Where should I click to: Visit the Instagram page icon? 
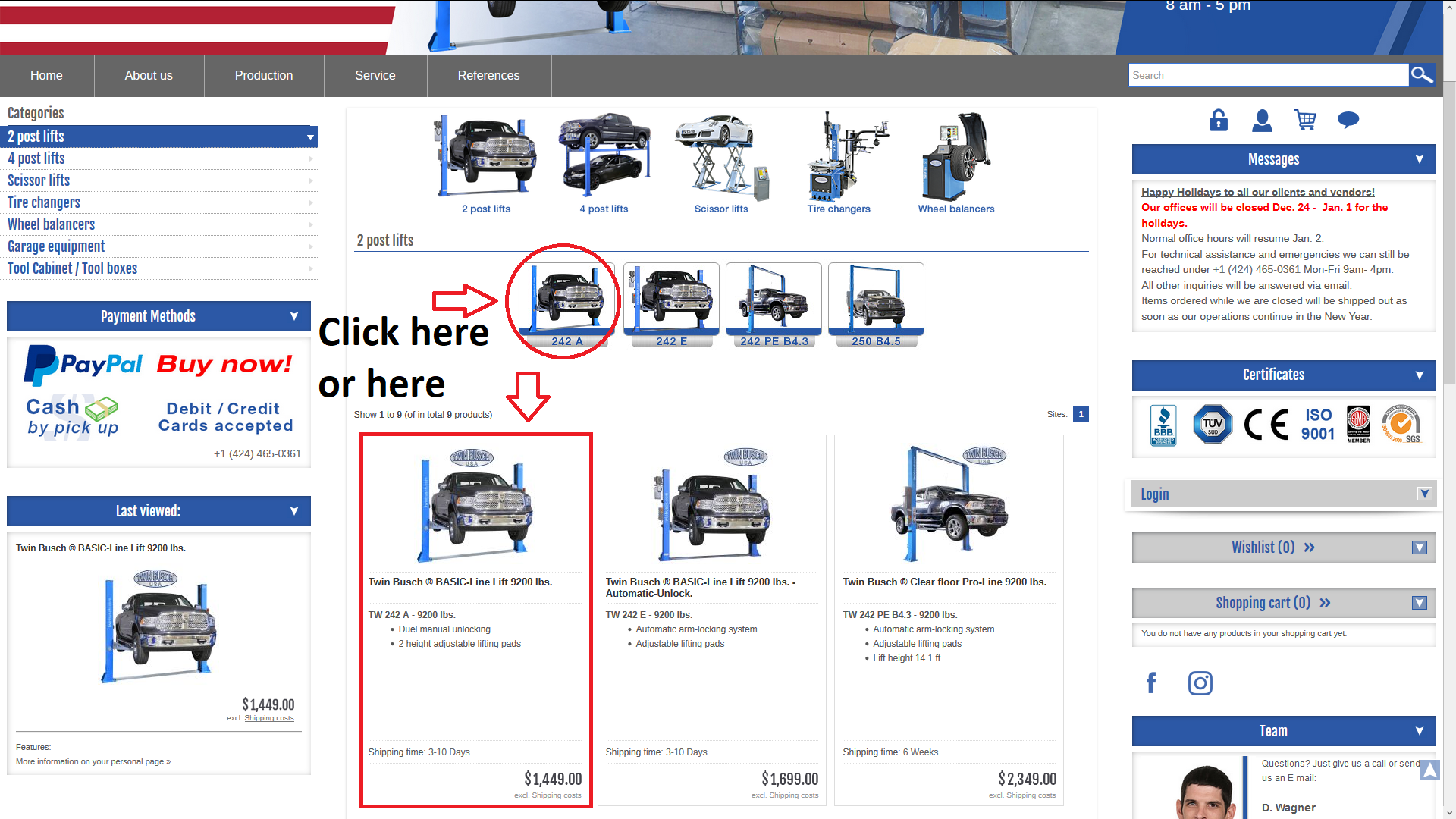coord(1200,683)
